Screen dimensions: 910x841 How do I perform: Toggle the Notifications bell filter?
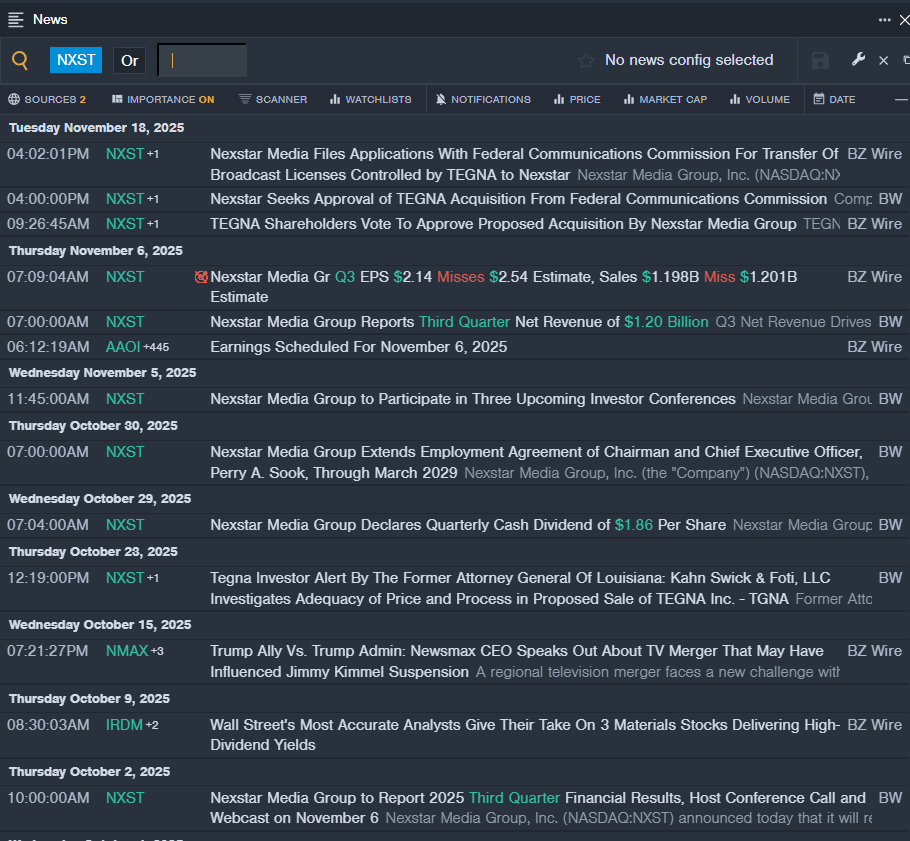pyautogui.click(x=483, y=99)
